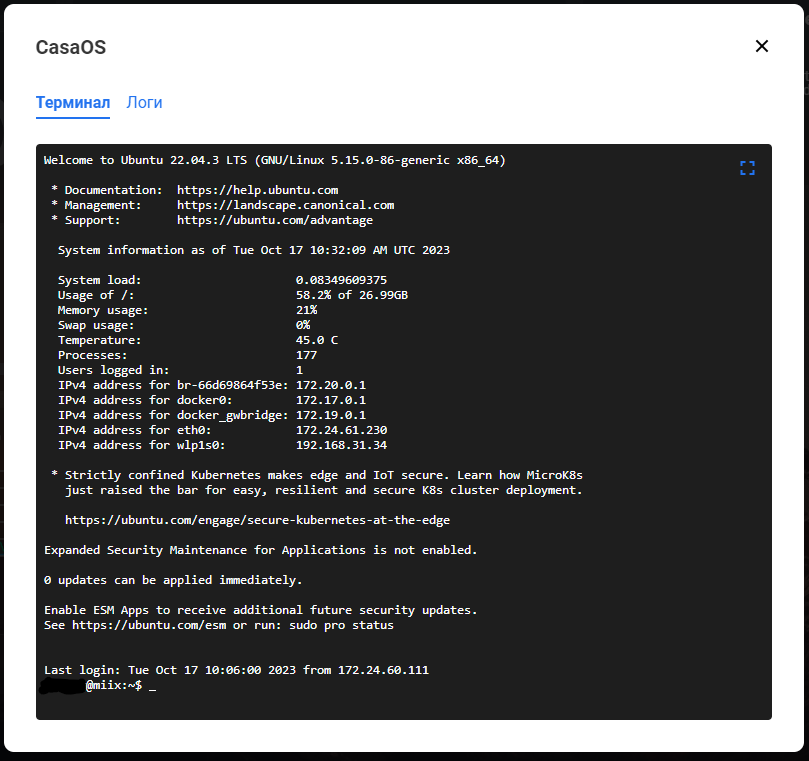
Task: Select the Терминал tab
Action: pos(73,103)
